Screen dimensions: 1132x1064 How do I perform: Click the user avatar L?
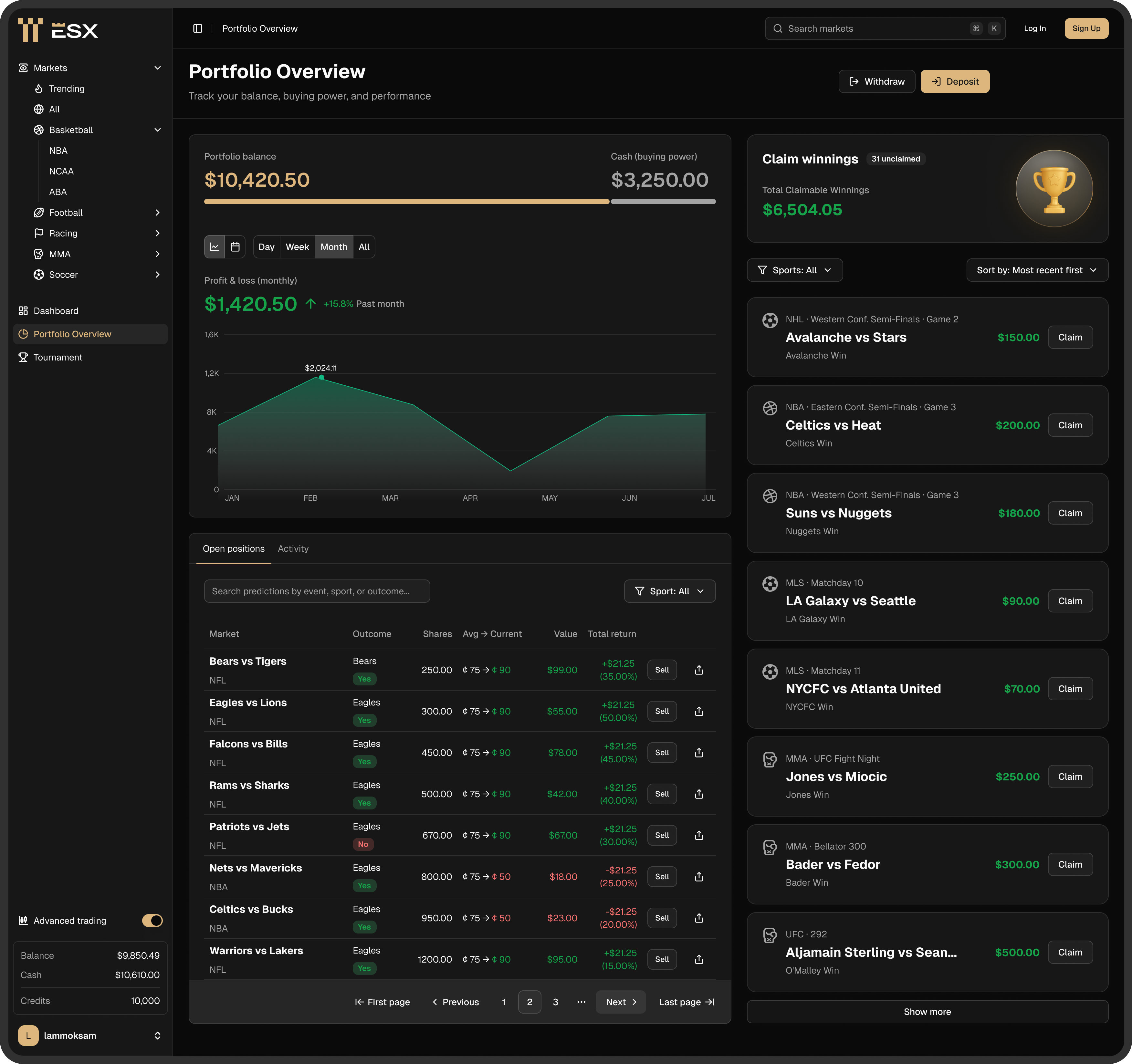[x=28, y=1036]
